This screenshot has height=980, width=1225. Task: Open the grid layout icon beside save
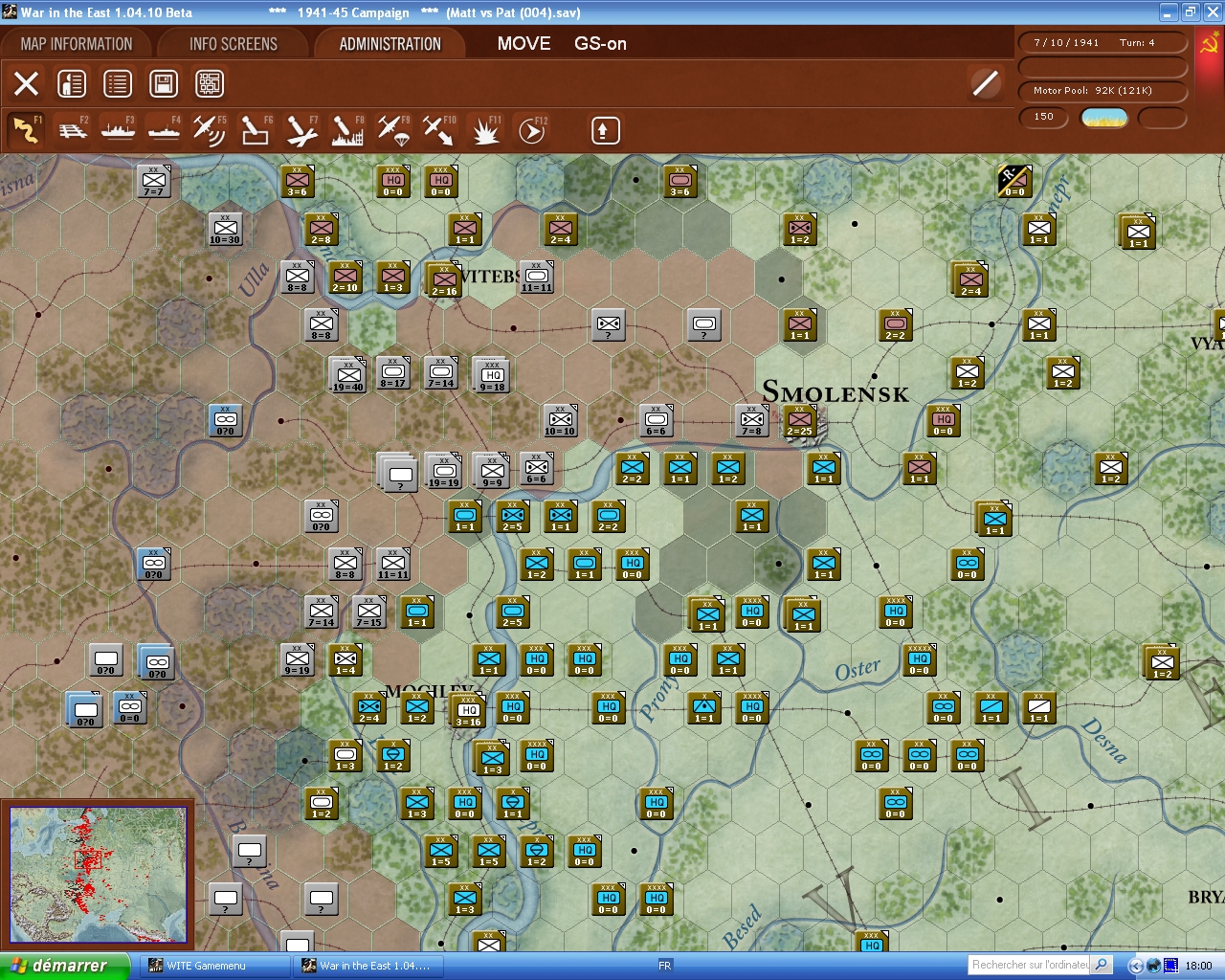[210, 84]
